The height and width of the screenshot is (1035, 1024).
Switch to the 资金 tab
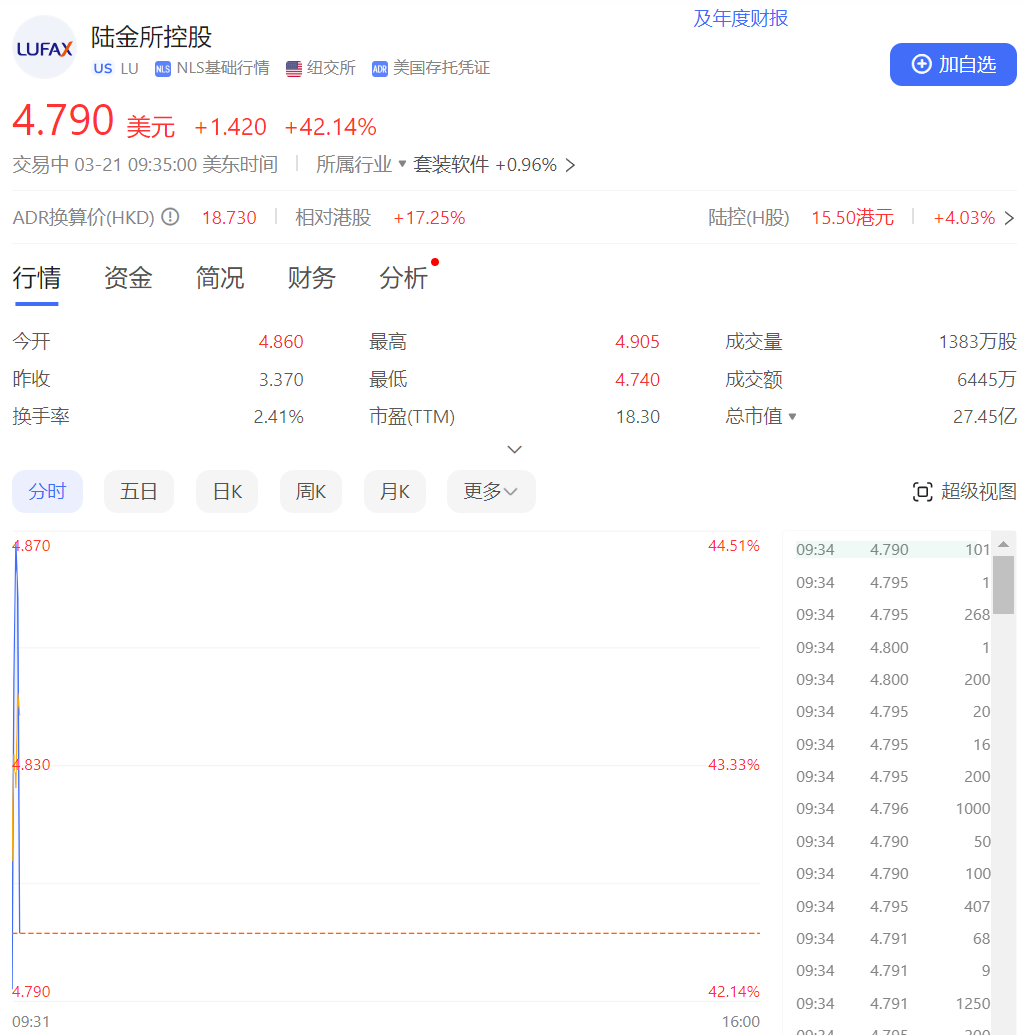click(128, 278)
